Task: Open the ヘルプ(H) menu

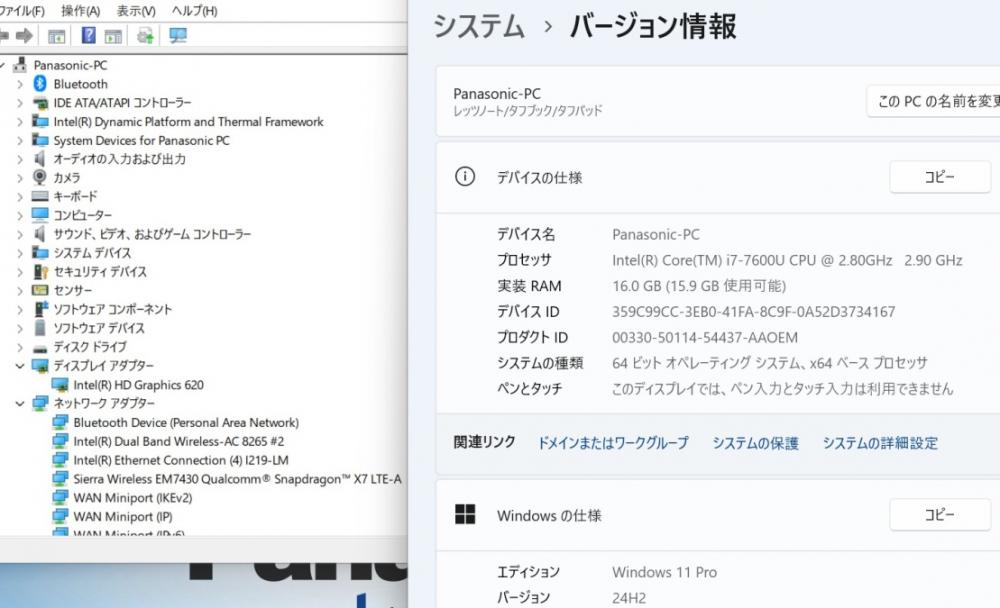Action: coord(195,11)
